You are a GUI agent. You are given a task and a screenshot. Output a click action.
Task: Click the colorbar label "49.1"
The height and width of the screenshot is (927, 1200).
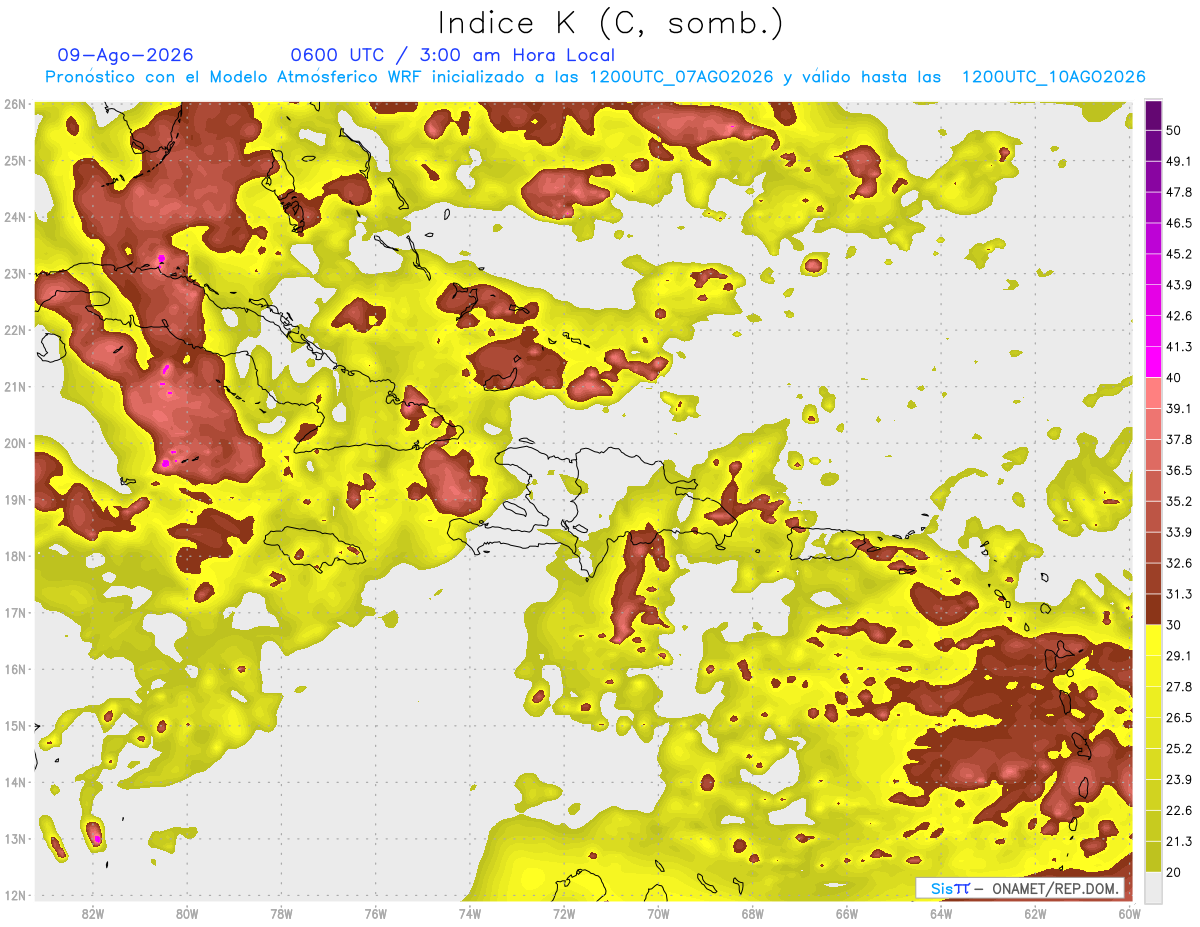pos(1179,161)
